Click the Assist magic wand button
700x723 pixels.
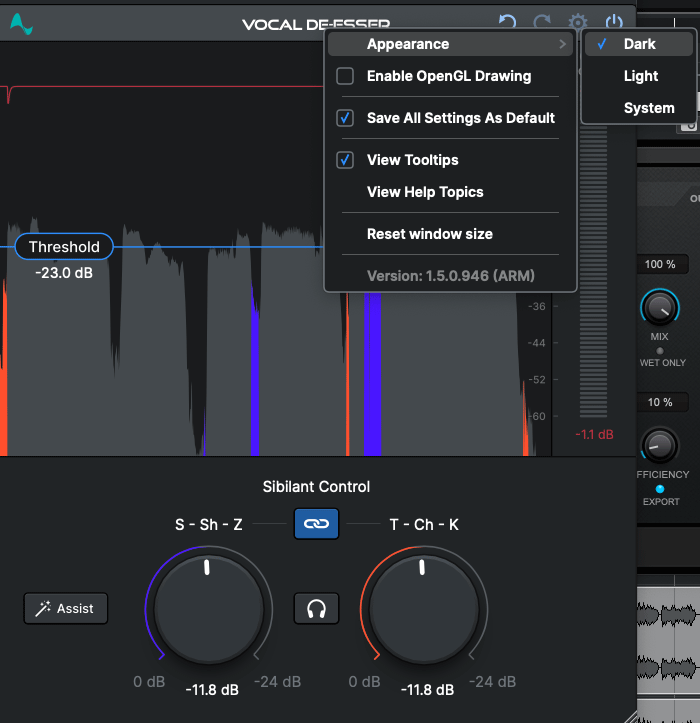click(x=65, y=608)
